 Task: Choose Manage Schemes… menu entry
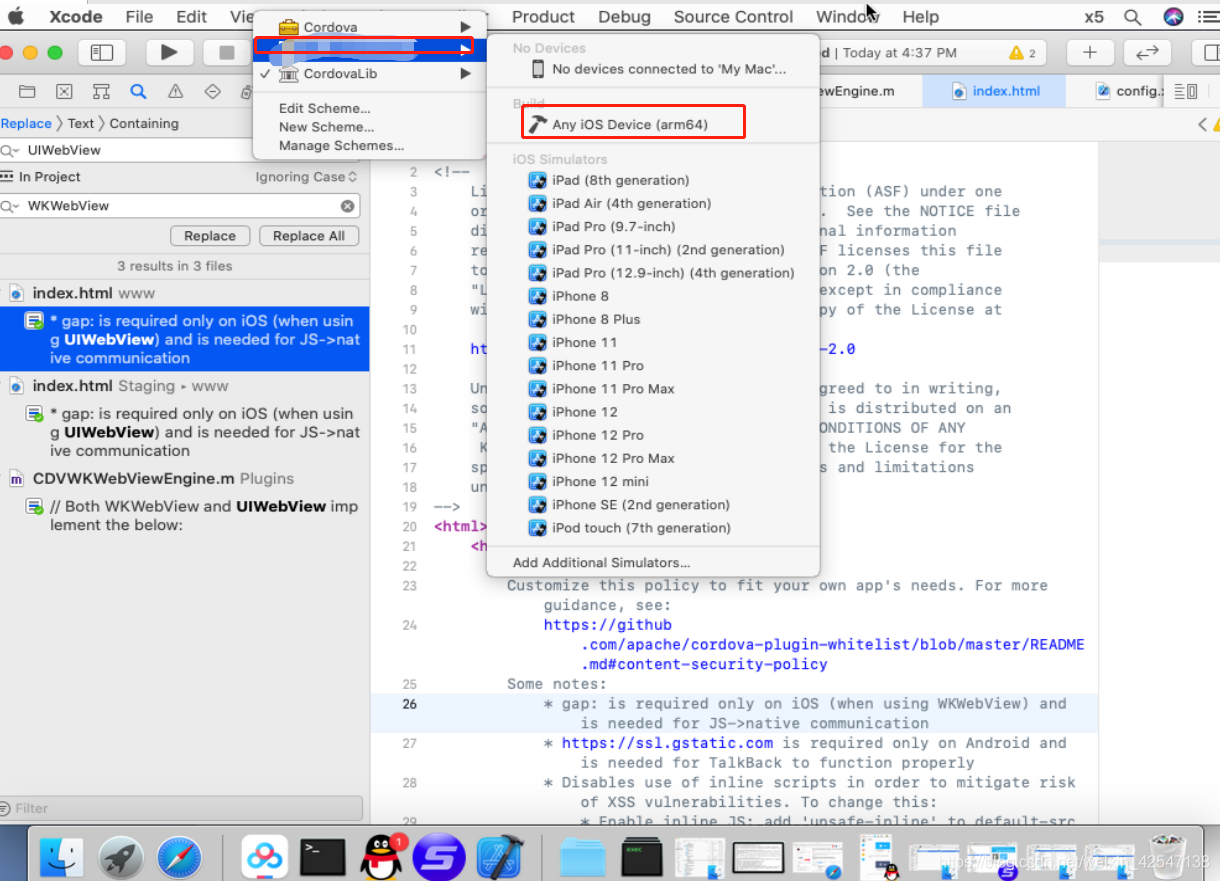pyautogui.click(x=342, y=146)
